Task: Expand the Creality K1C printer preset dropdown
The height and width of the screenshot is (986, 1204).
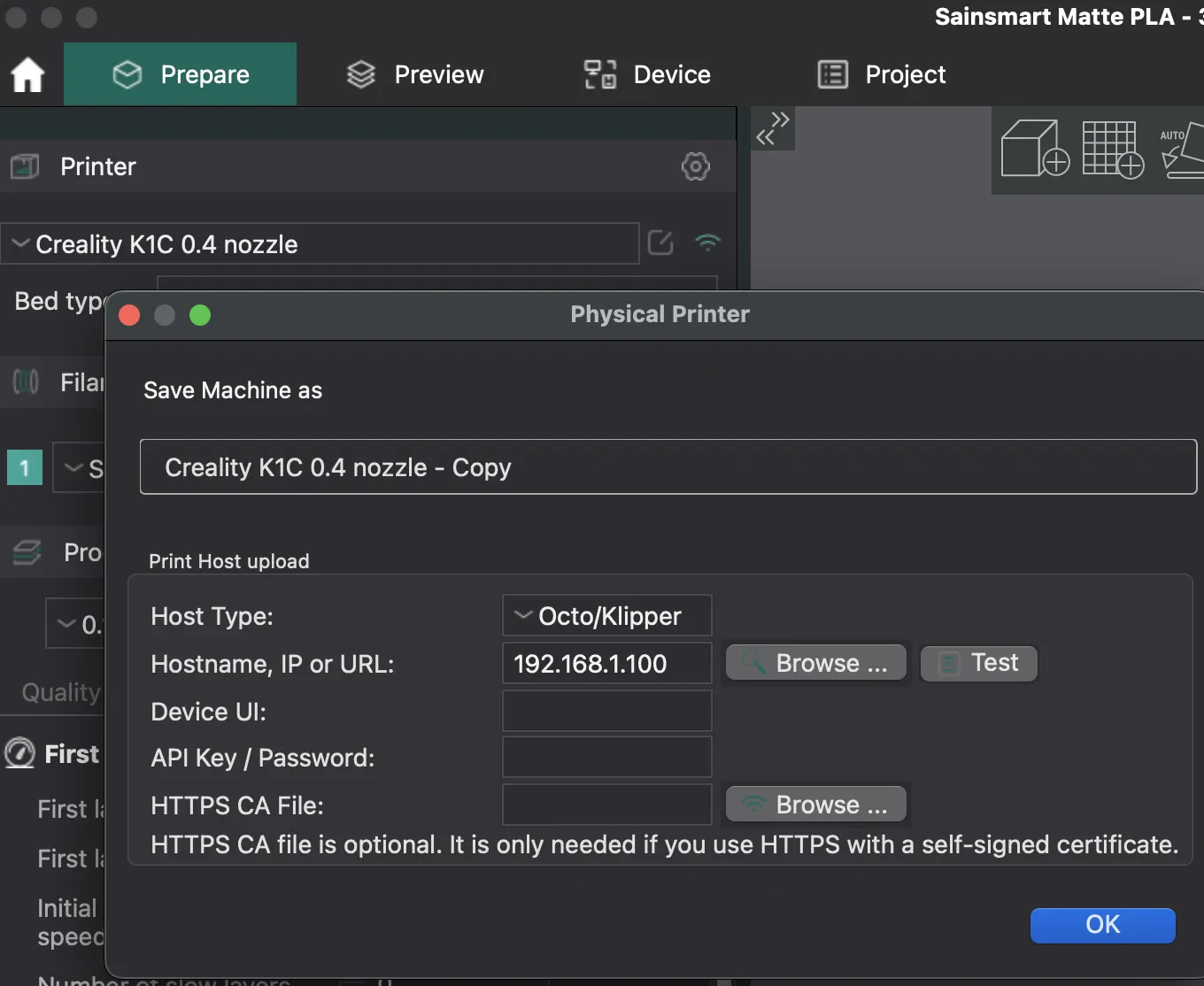Action: click(319, 244)
